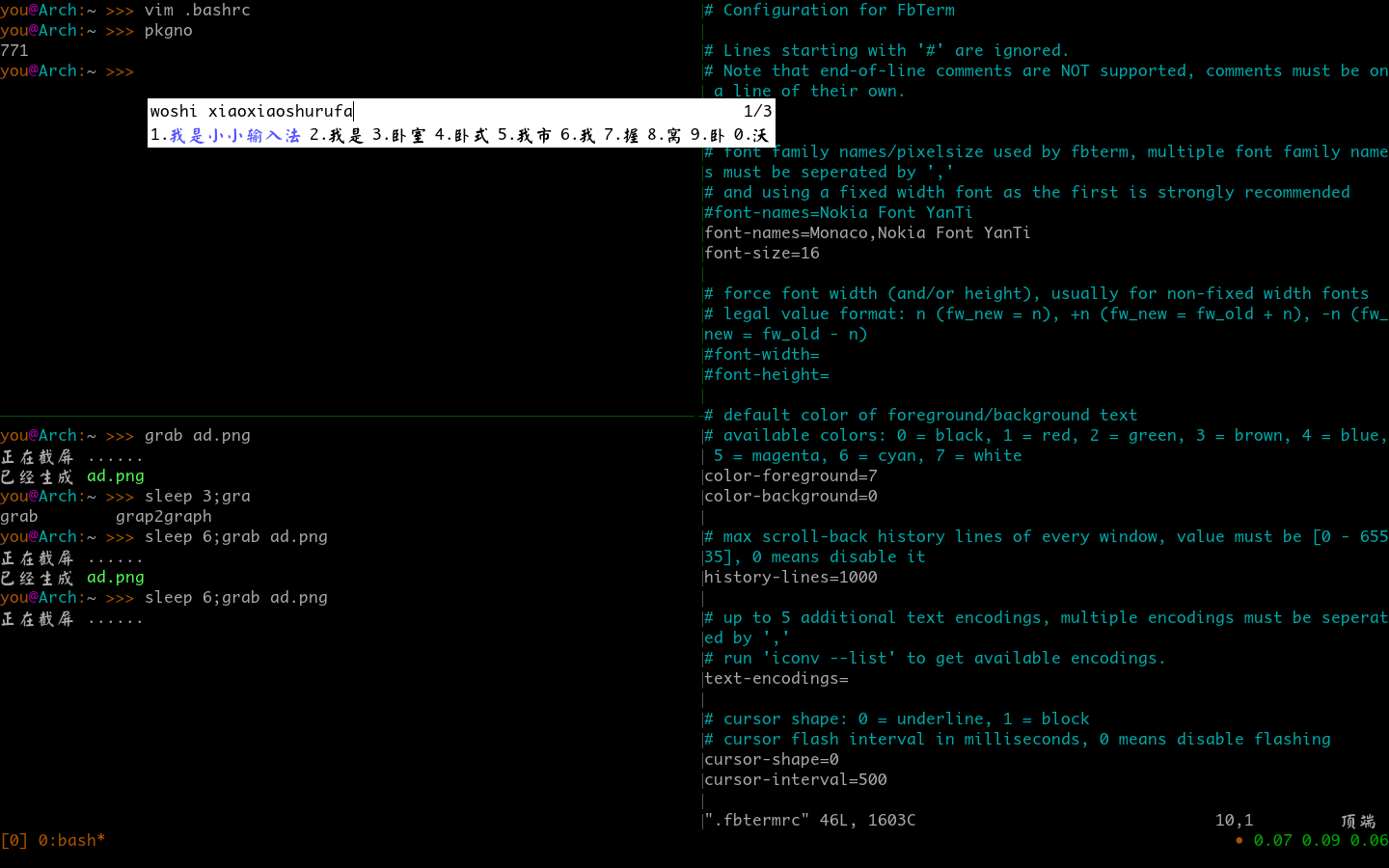Click the [0] tmux session indicator
1389x868 pixels.
(x=14, y=840)
